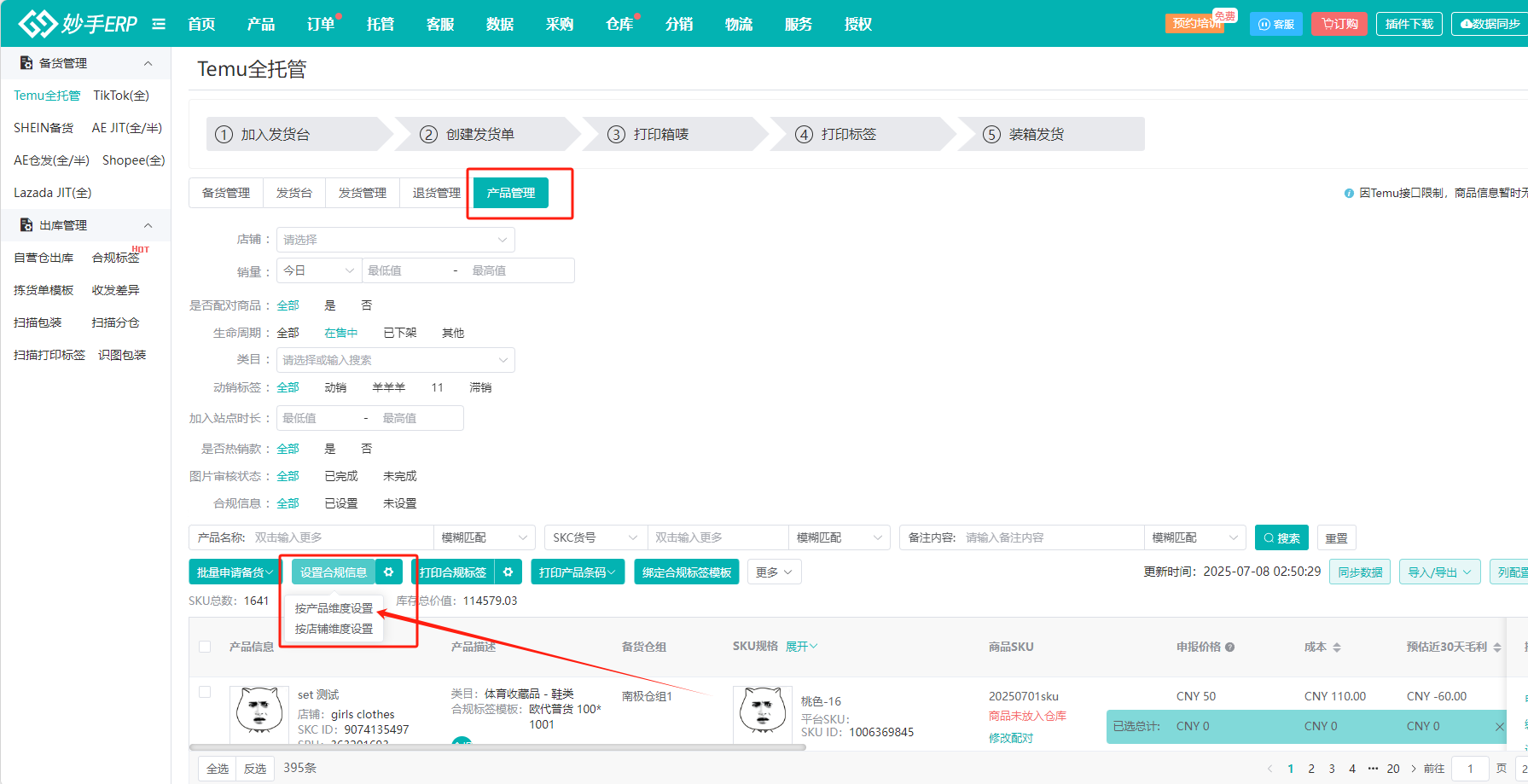Viewport: 1528px width, 784px height.
Task: Open the 店铺 select dropdown
Action: 396,240
